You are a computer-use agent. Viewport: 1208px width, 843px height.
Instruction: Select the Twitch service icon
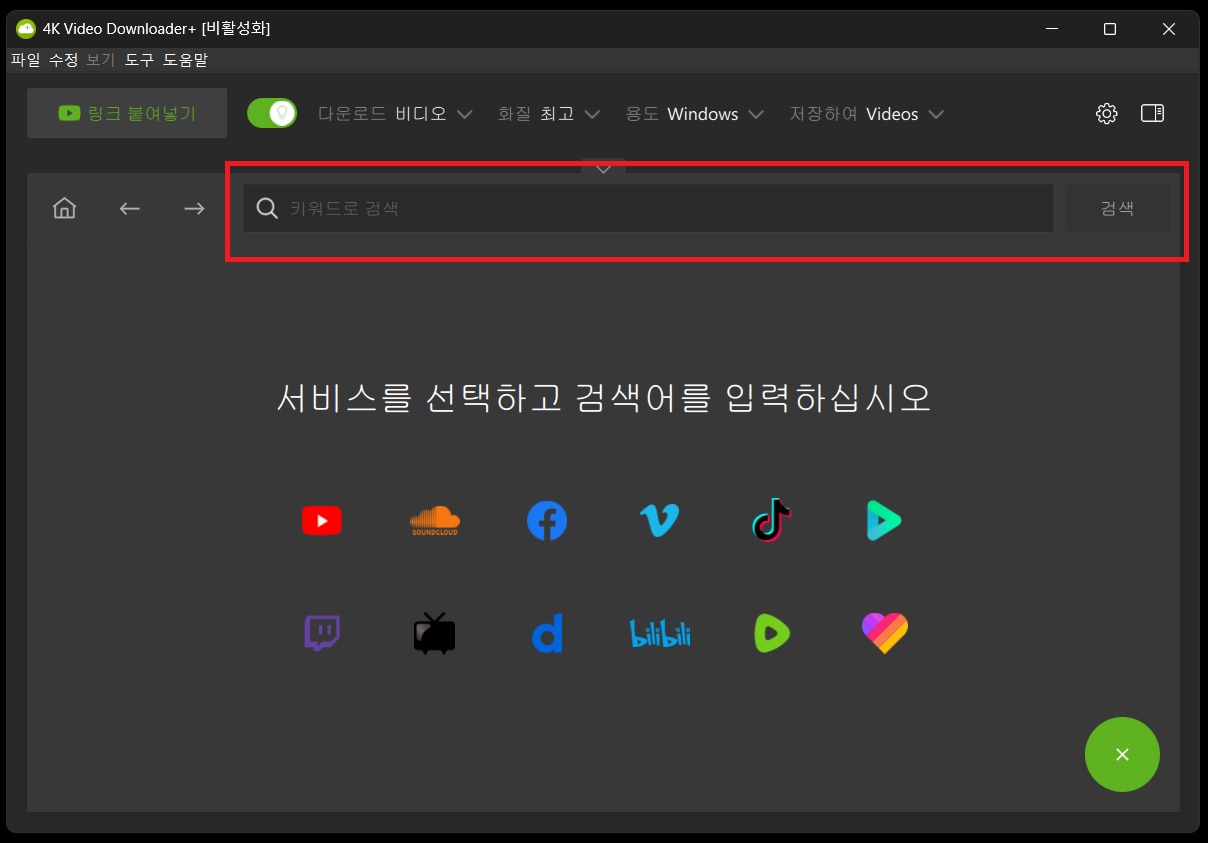321,634
